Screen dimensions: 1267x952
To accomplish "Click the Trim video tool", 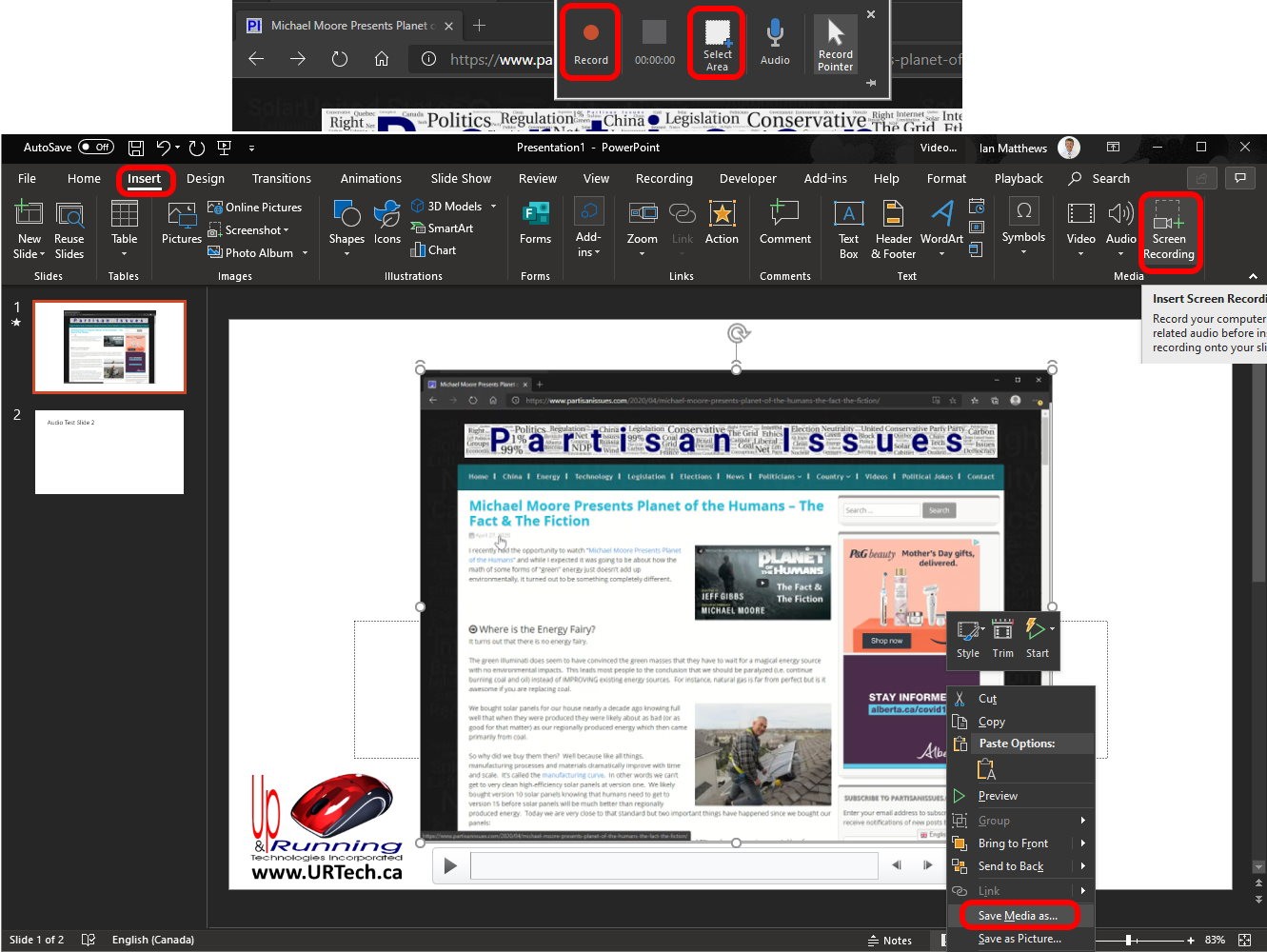I will point(1002,638).
